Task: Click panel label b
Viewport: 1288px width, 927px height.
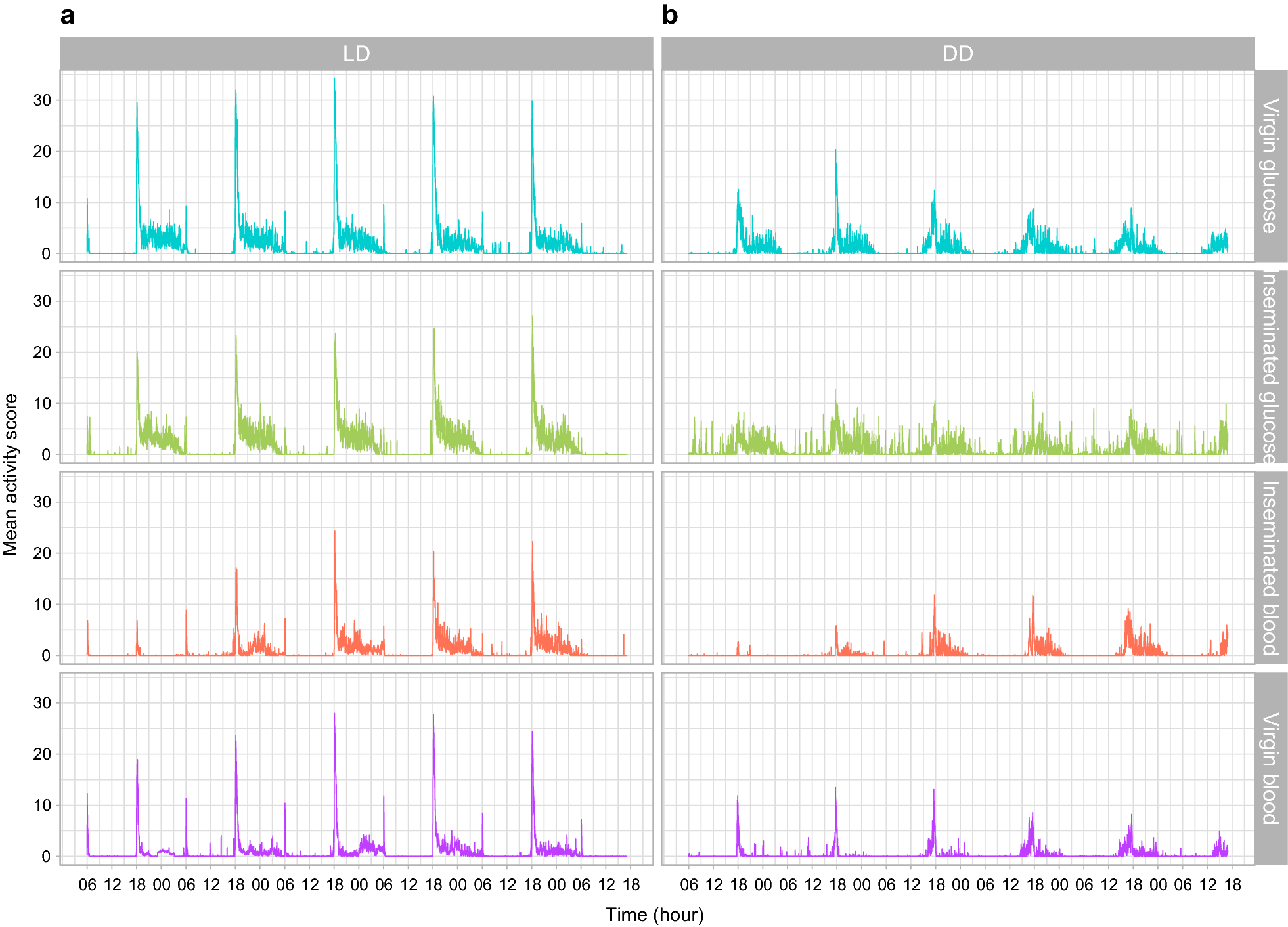Action: (669, 14)
